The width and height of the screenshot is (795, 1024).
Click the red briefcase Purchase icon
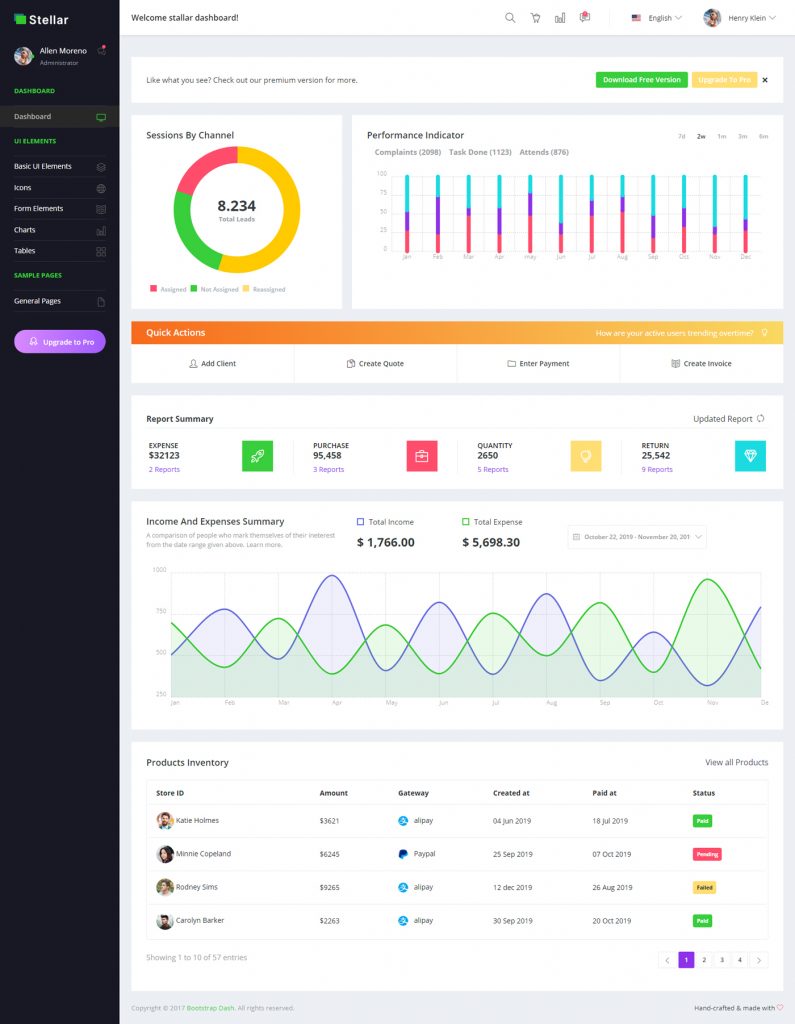pyautogui.click(x=421, y=456)
